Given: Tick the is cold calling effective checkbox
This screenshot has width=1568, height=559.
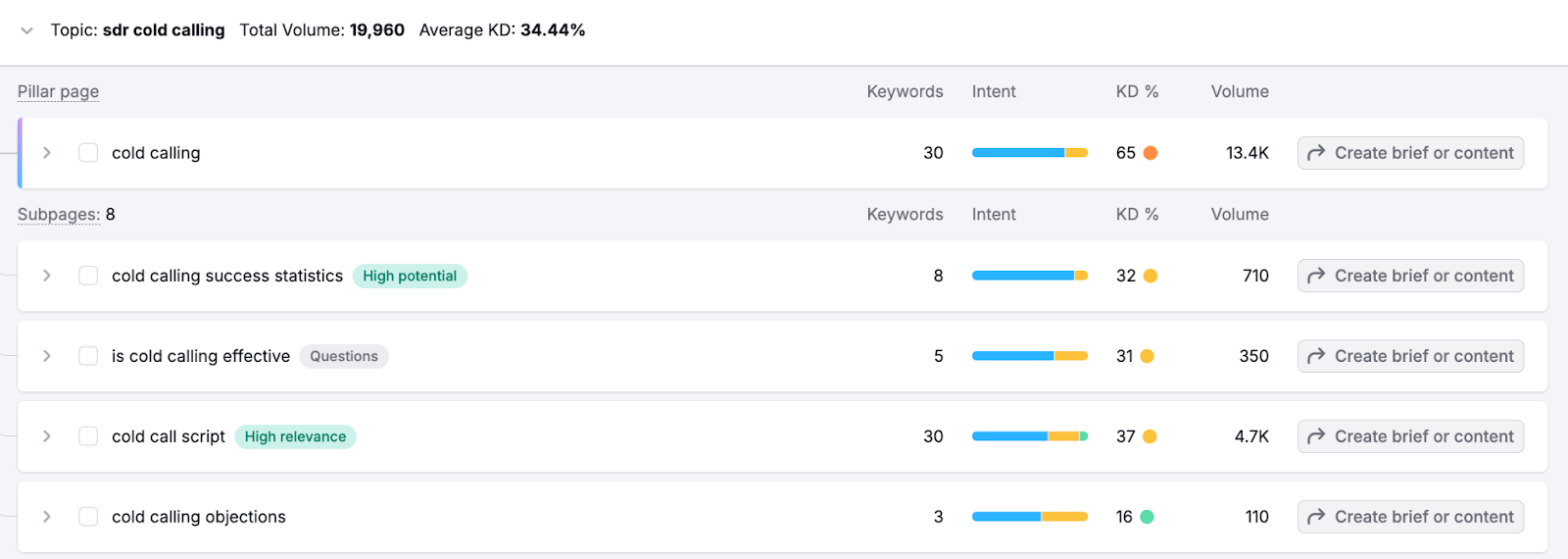Looking at the screenshot, I should [x=88, y=356].
